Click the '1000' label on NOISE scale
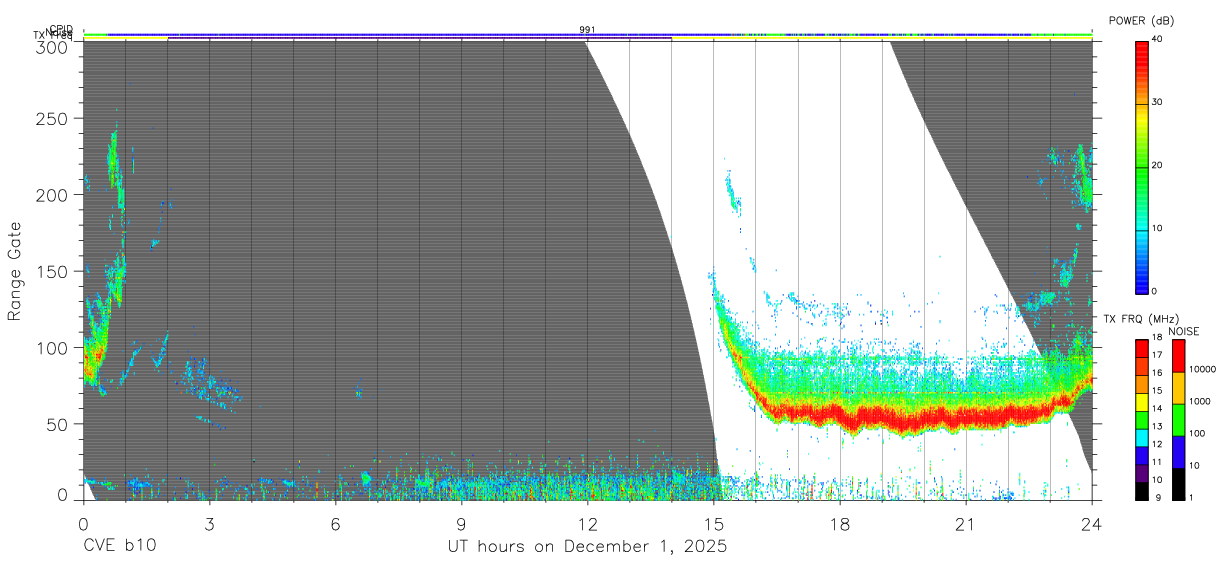This screenshot has width=1228, height=567. click(1202, 402)
